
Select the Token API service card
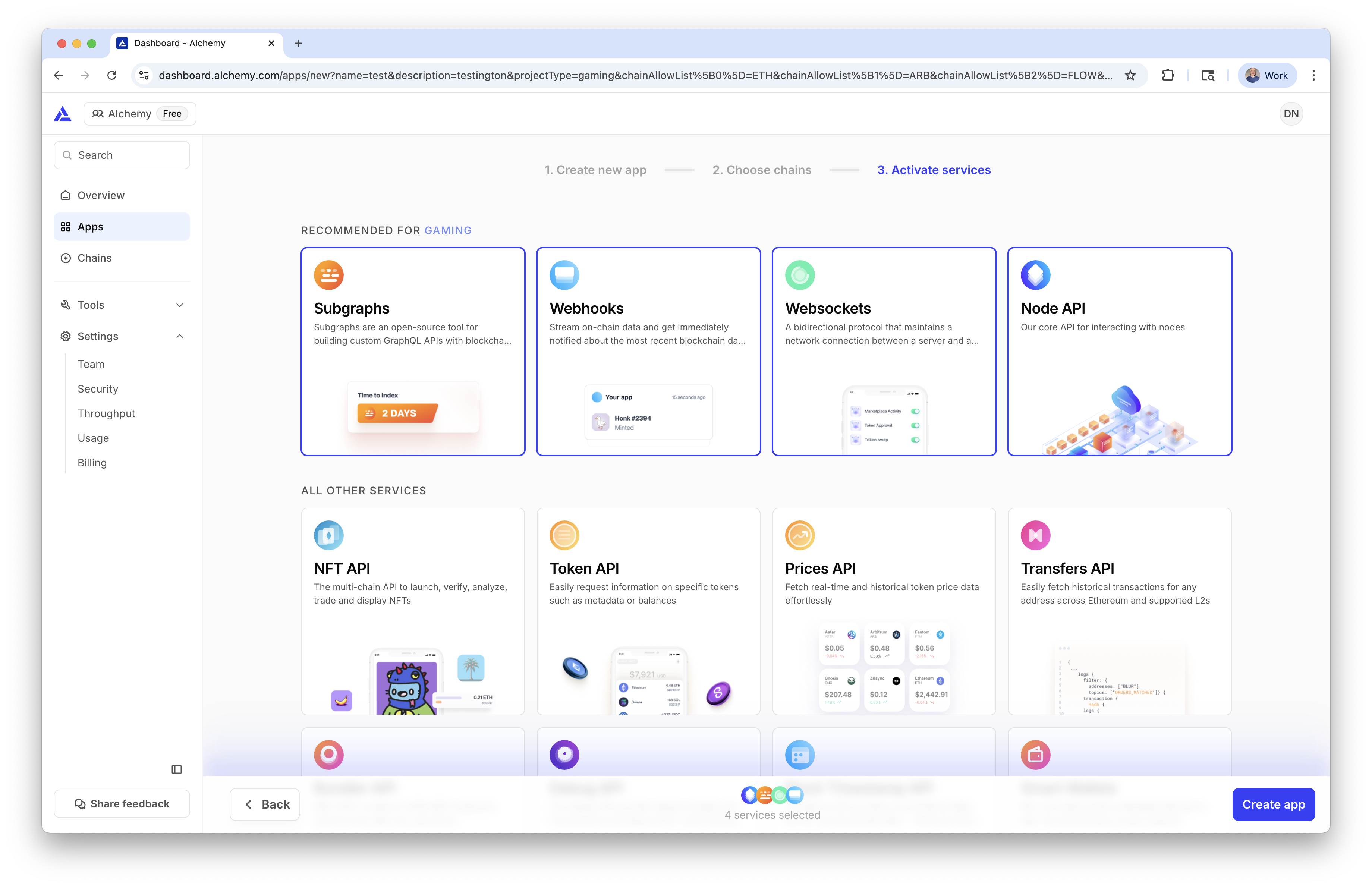pos(648,611)
